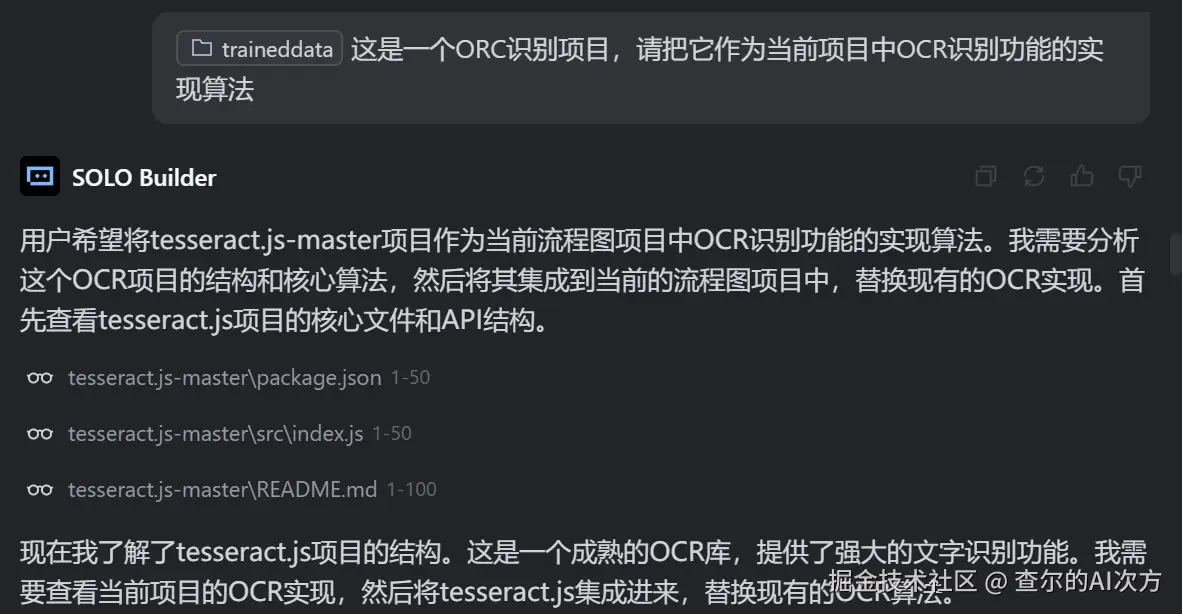
Task: Click the 掘金技术社区 watermark text
Action: 903,581
